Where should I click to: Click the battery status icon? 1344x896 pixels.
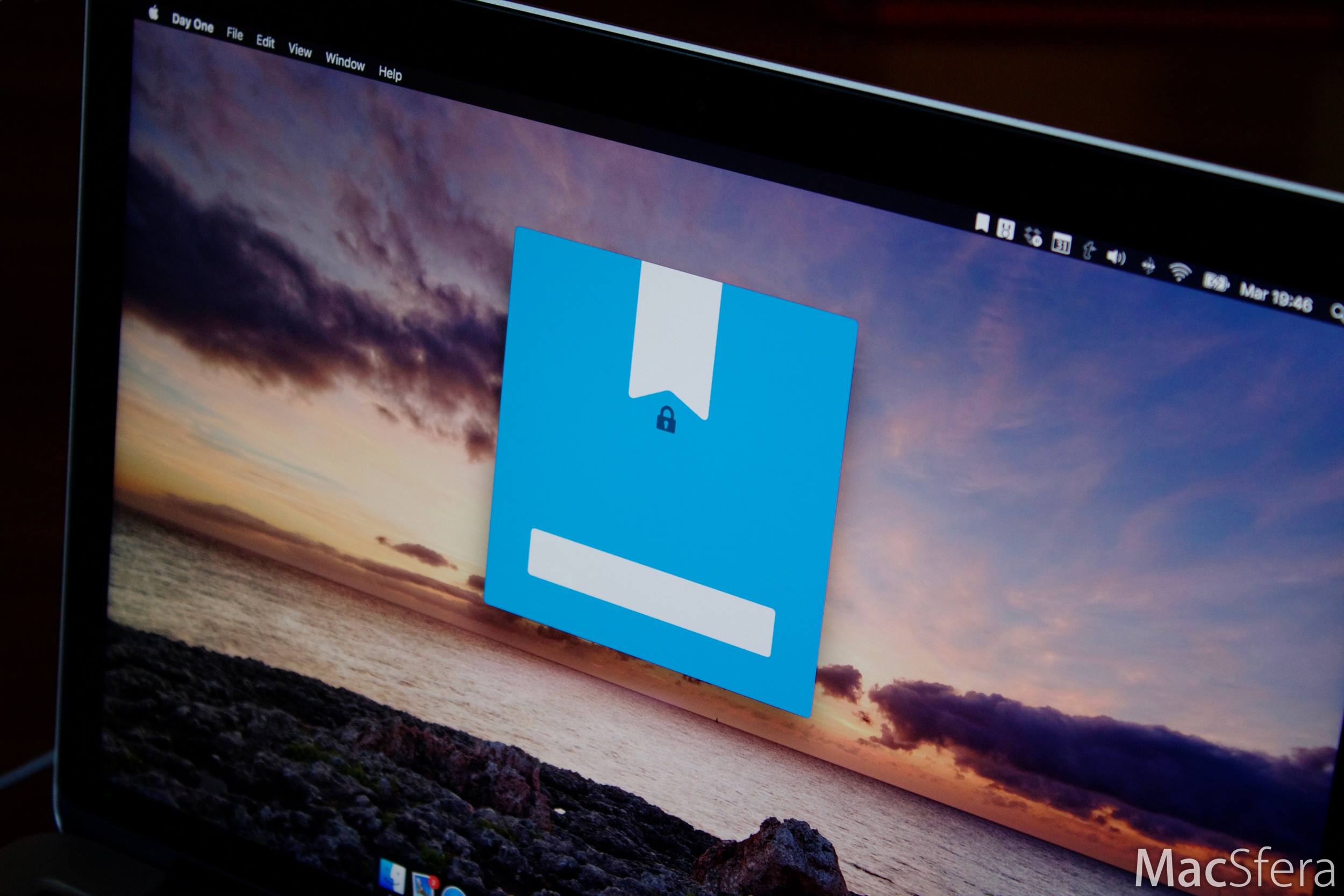(x=1216, y=282)
